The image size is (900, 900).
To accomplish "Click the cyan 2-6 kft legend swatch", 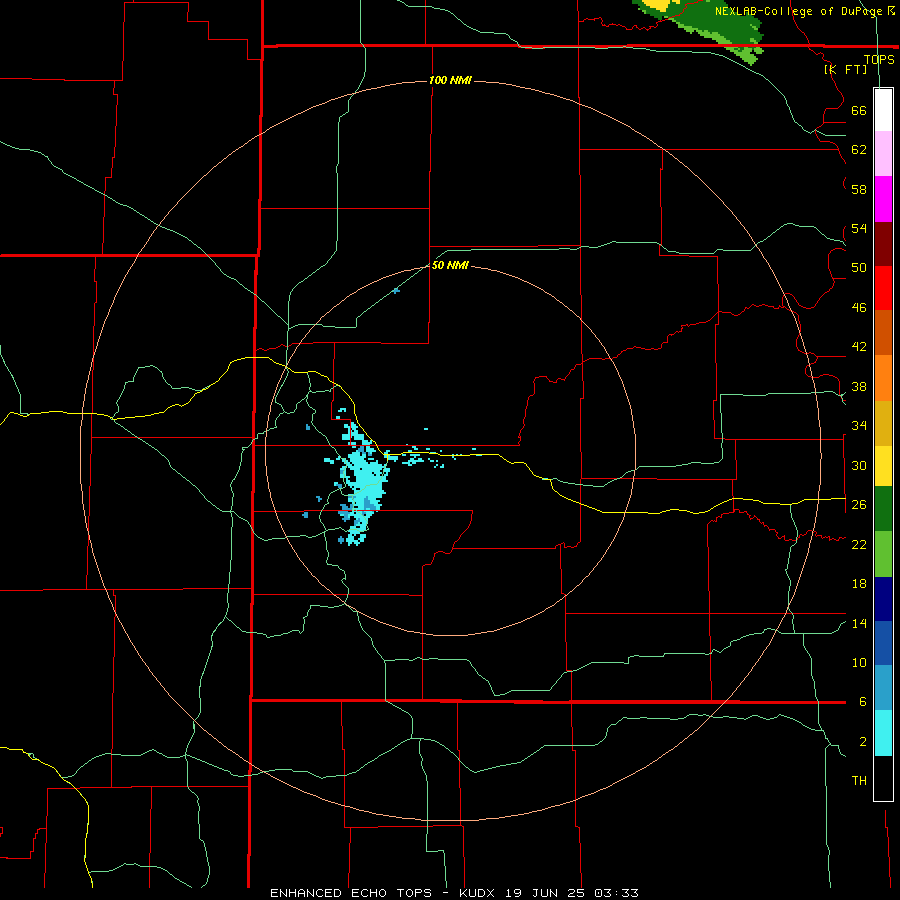I will (883, 733).
